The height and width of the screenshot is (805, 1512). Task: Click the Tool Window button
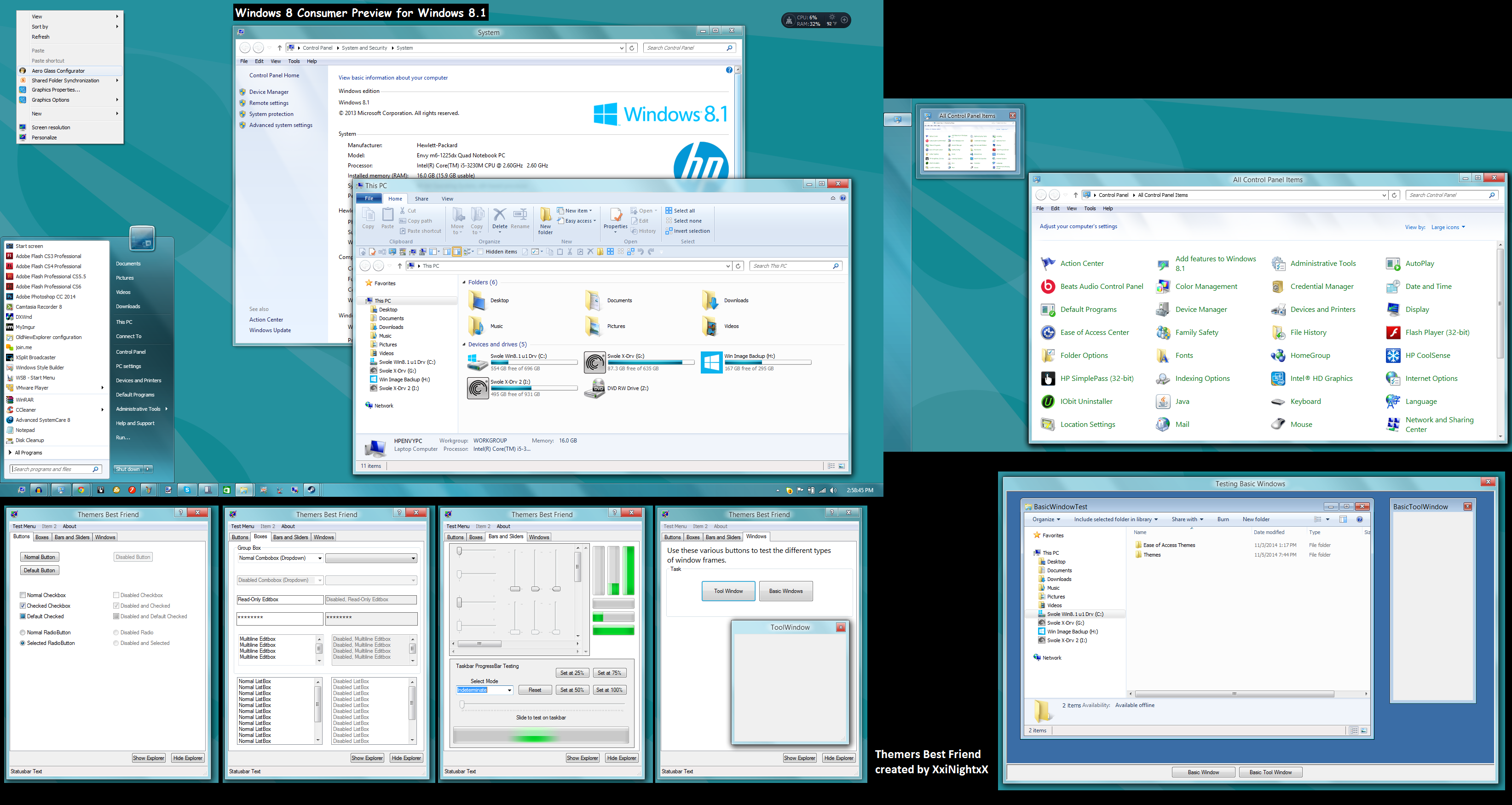point(728,591)
